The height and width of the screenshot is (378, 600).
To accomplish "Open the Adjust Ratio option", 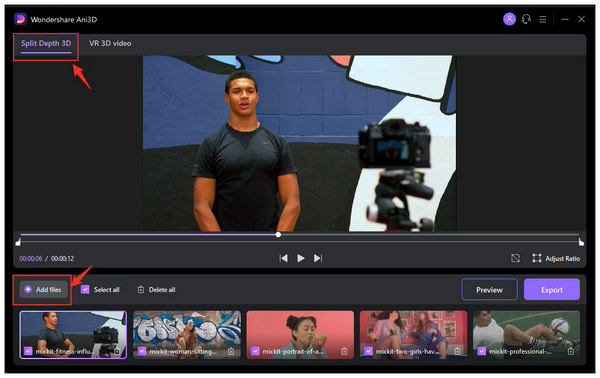I will coord(556,258).
